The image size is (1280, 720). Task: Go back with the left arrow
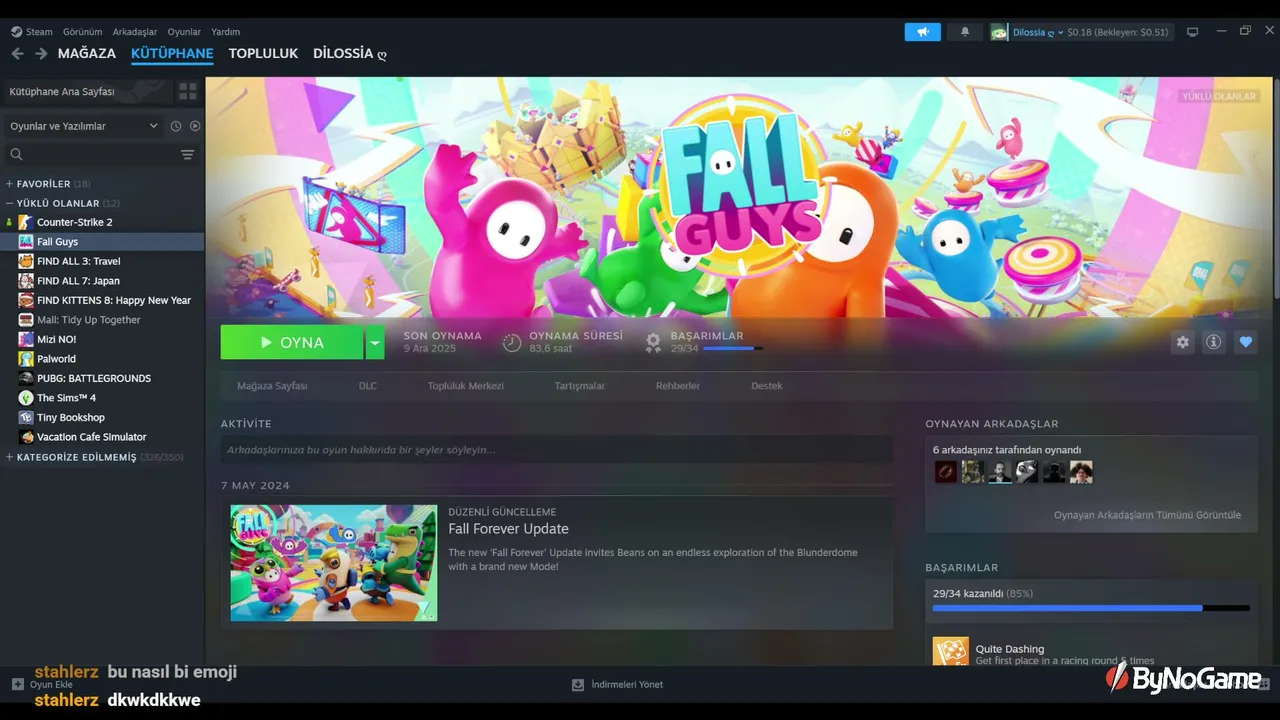click(x=17, y=54)
